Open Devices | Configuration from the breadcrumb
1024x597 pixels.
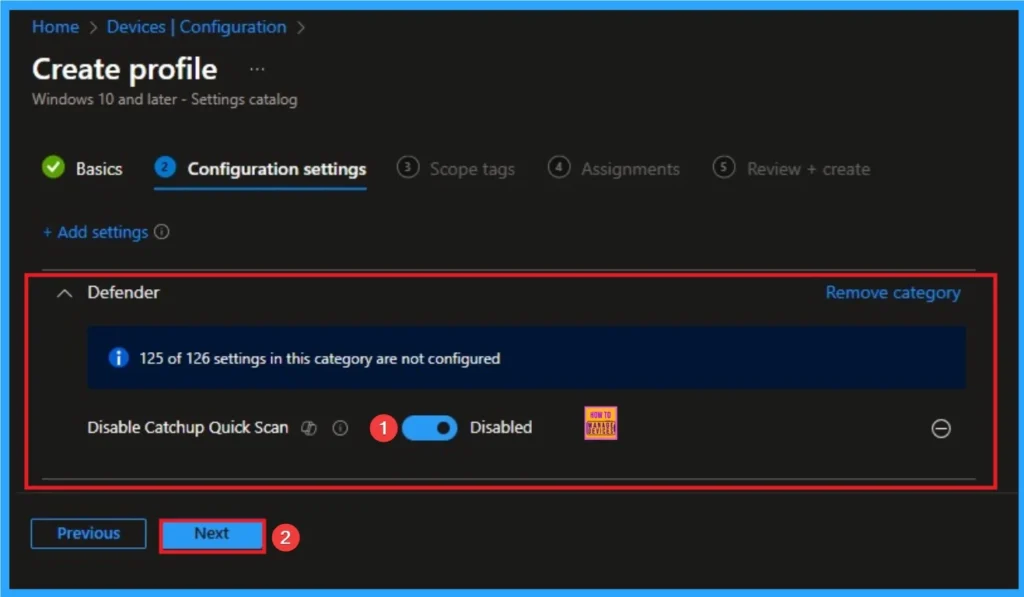pyautogui.click(x=196, y=27)
